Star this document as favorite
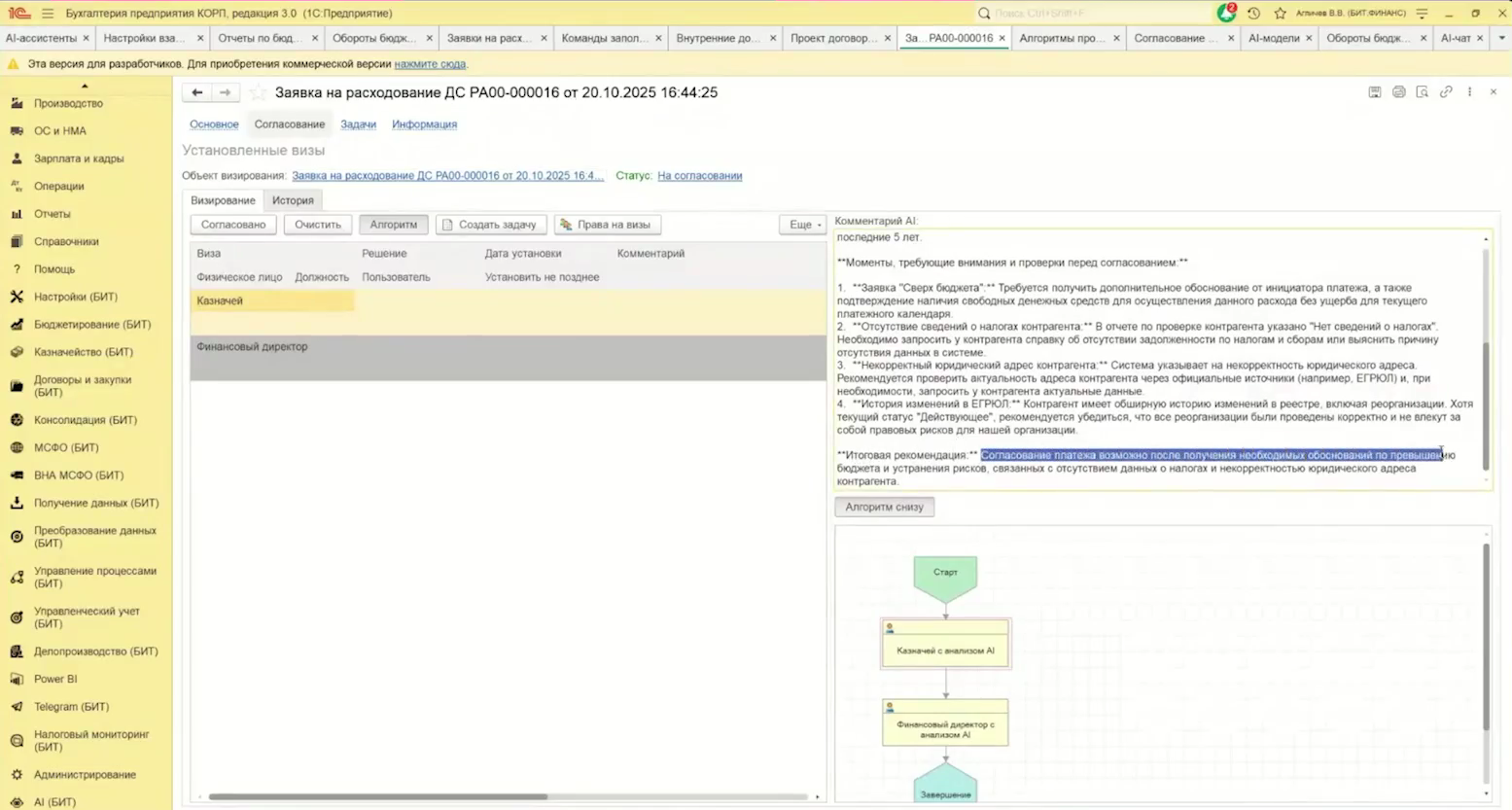The height and width of the screenshot is (810, 1512). pos(258,93)
